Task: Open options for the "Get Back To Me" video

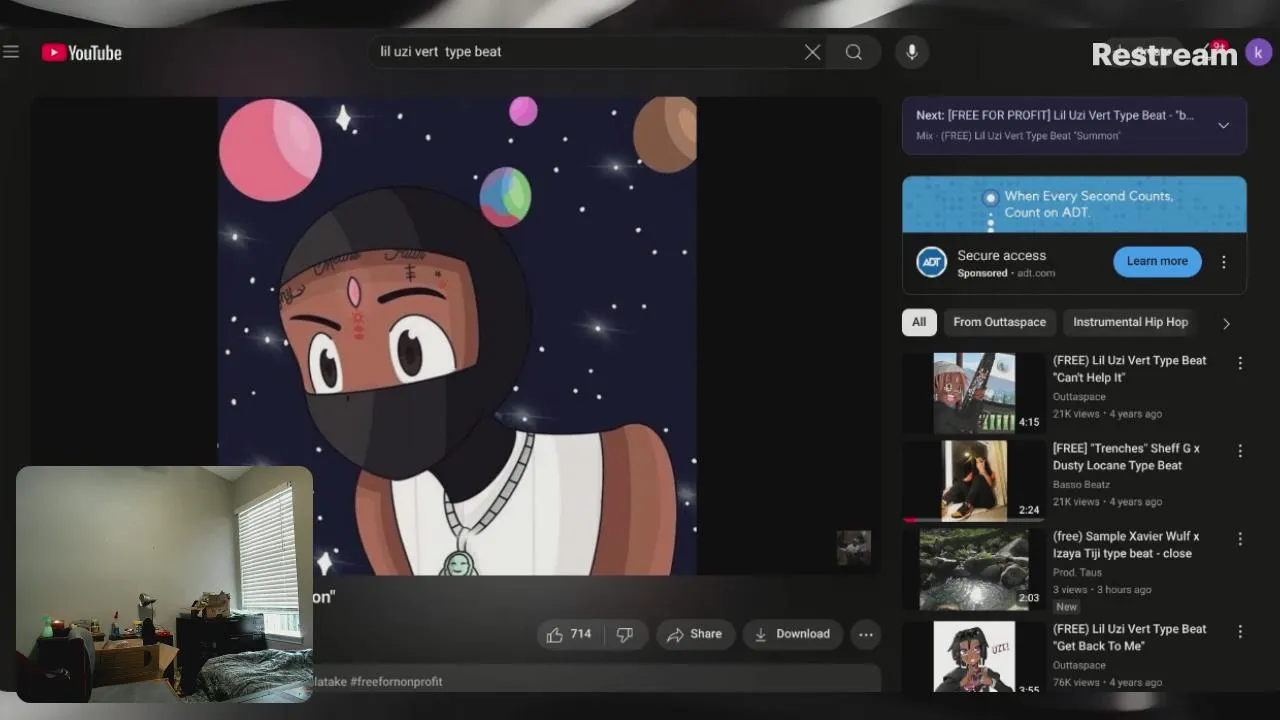Action: click(x=1240, y=632)
